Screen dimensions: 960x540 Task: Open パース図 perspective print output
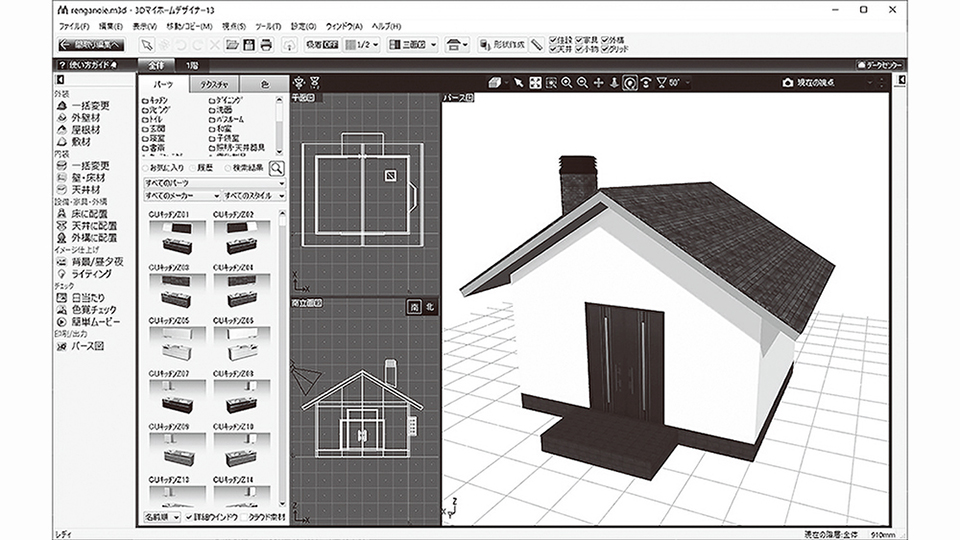coord(81,346)
